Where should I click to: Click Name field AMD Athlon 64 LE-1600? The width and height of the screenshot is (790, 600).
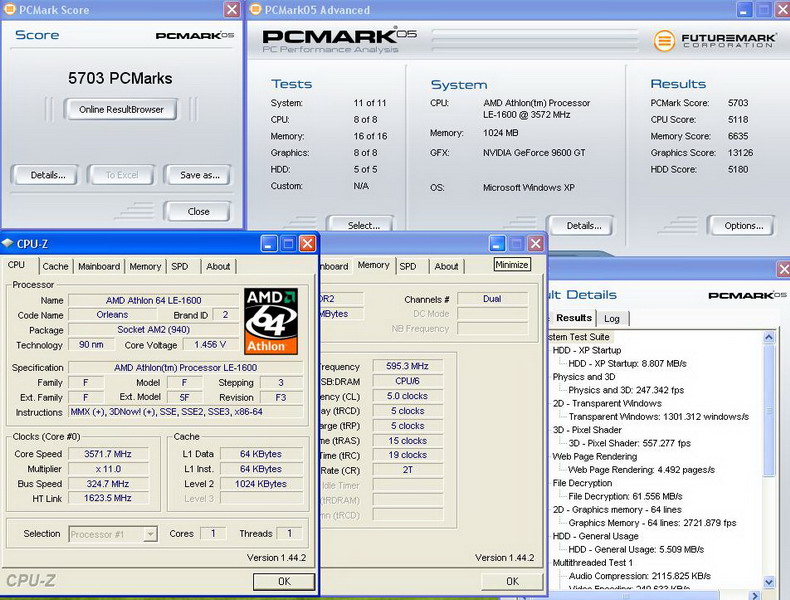click(x=153, y=300)
